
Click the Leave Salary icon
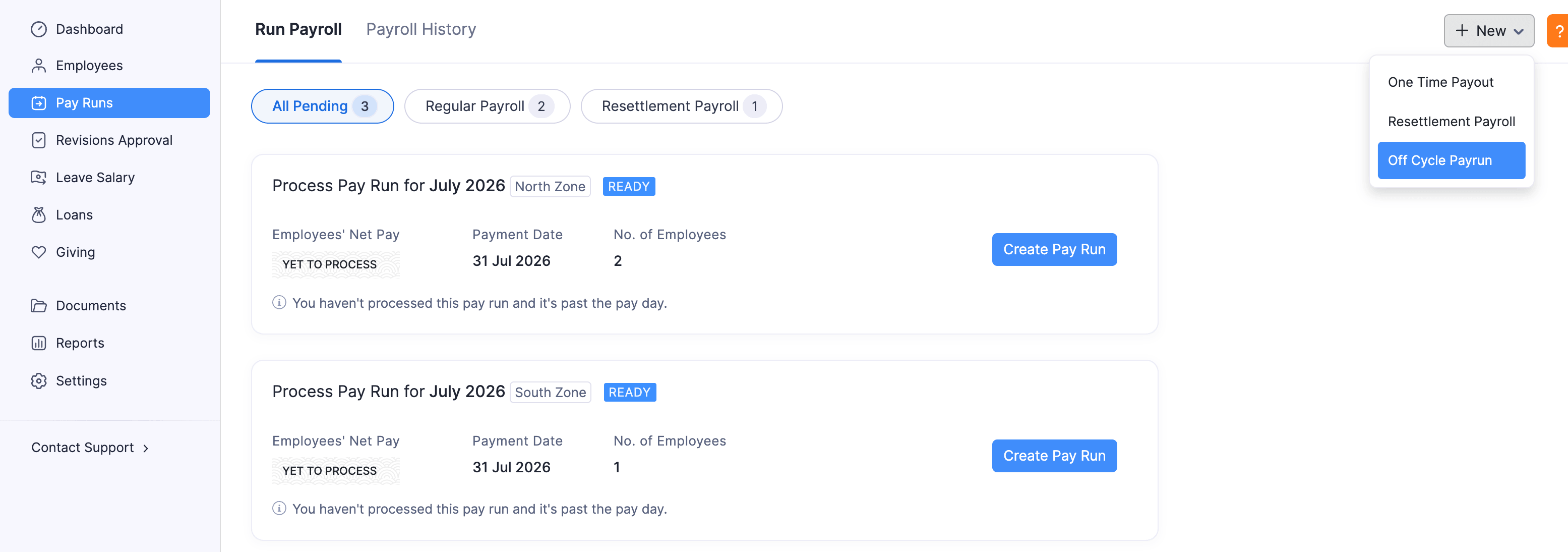click(x=38, y=177)
